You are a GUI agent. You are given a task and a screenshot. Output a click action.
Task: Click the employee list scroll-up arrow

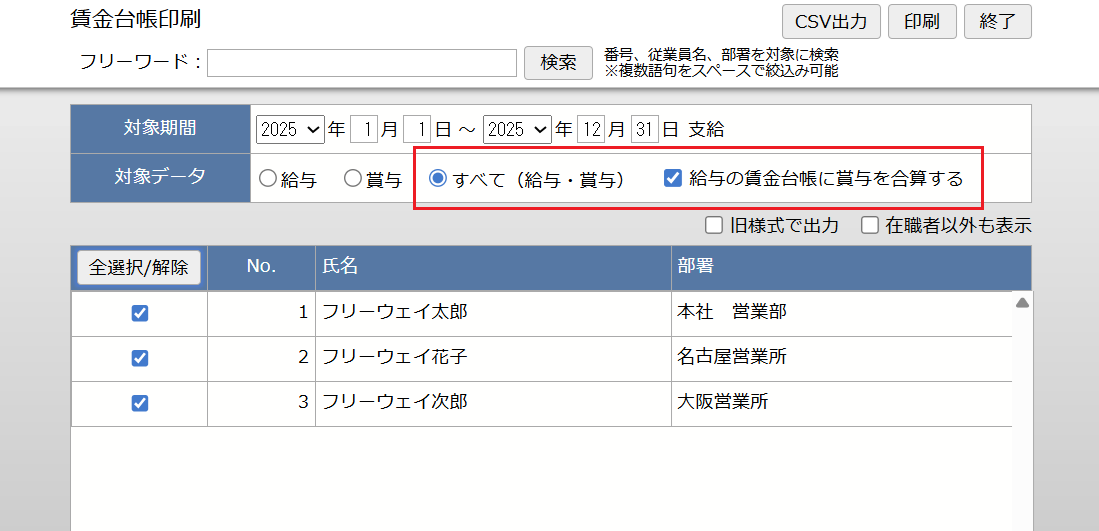click(1022, 302)
